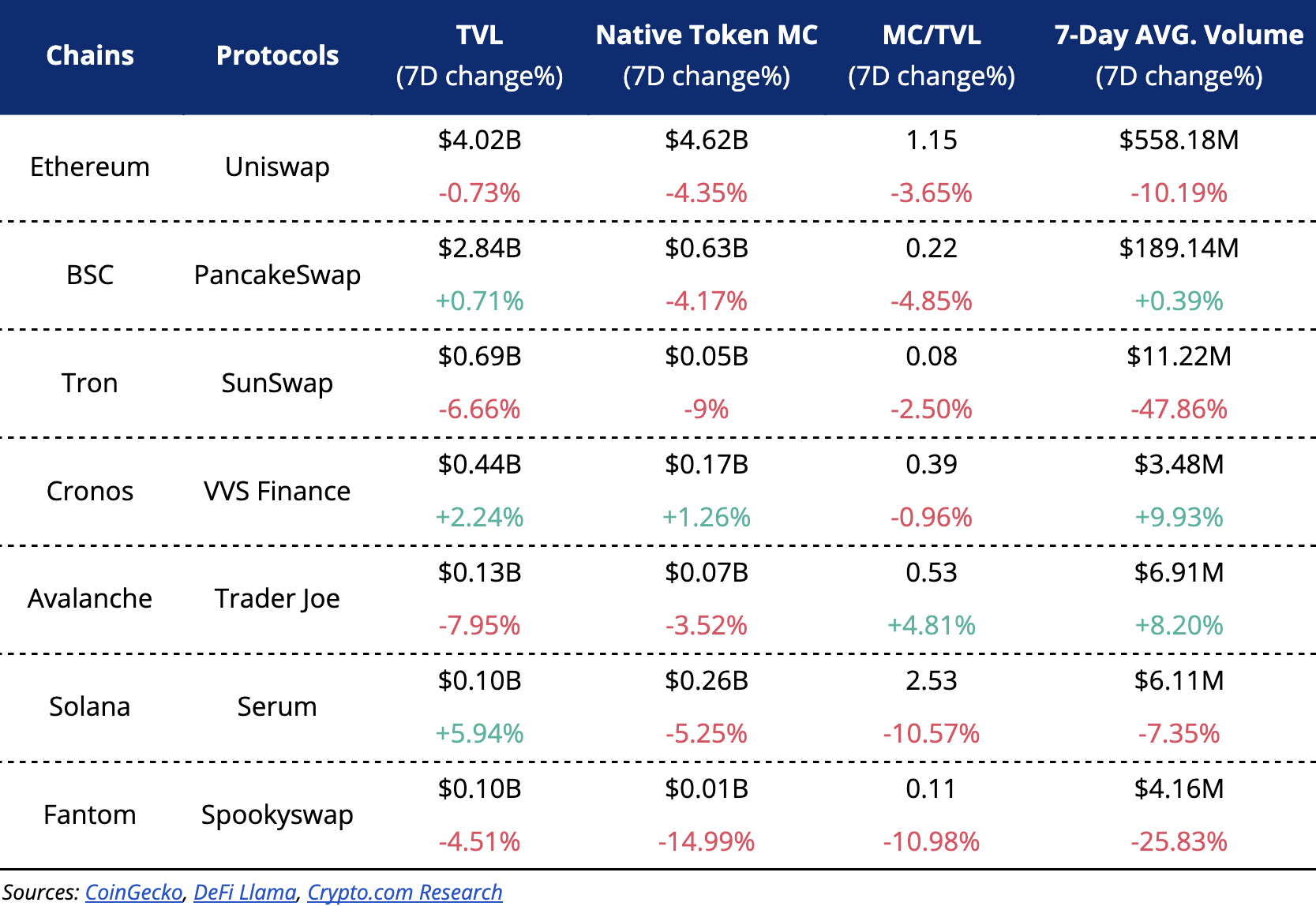The image size is (1316, 906).
Task: Click Serum's 2.53 MC/TVL value
Action: coord(932,680)
